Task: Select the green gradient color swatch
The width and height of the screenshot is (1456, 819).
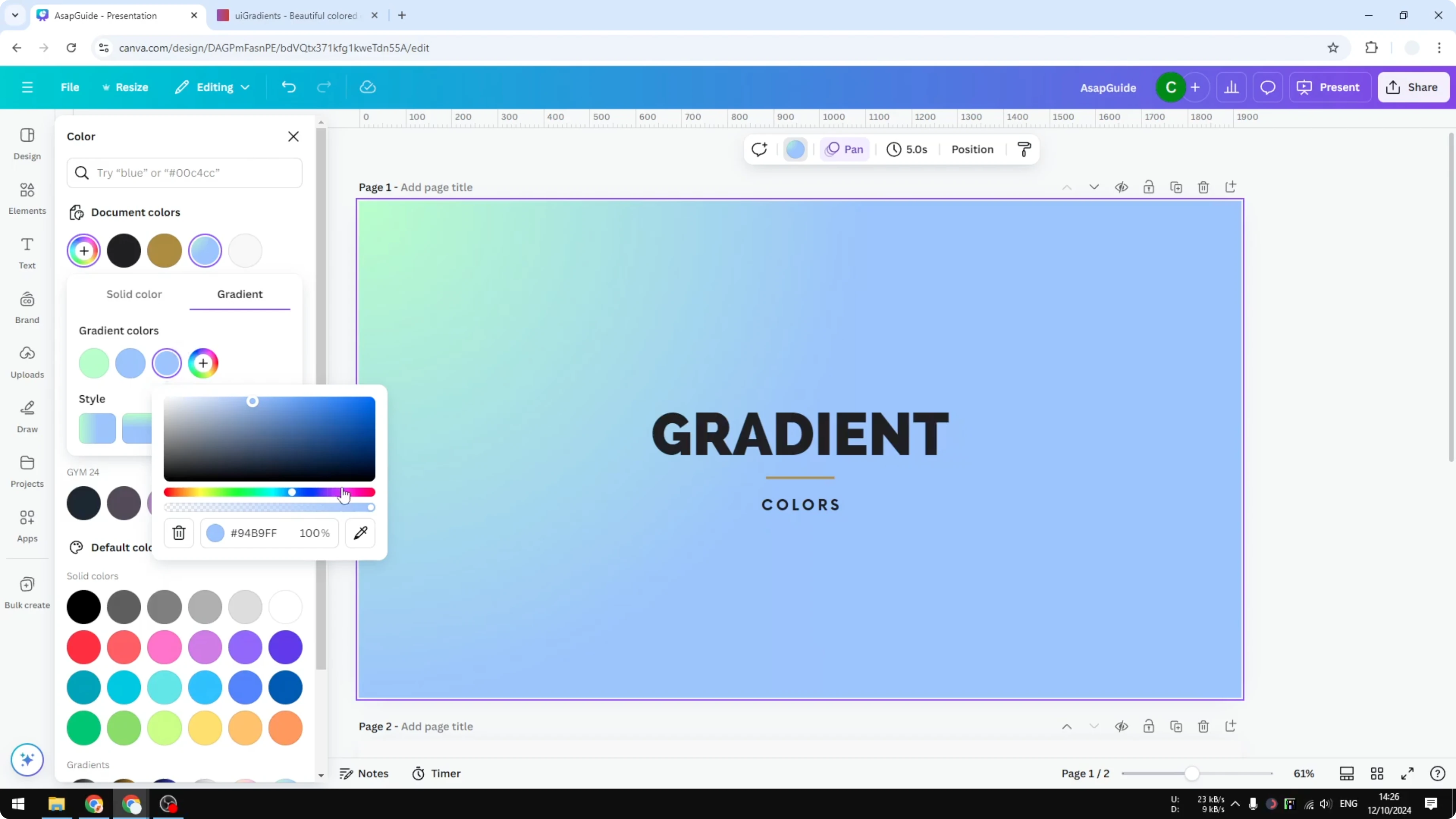Action: (94, 363)
